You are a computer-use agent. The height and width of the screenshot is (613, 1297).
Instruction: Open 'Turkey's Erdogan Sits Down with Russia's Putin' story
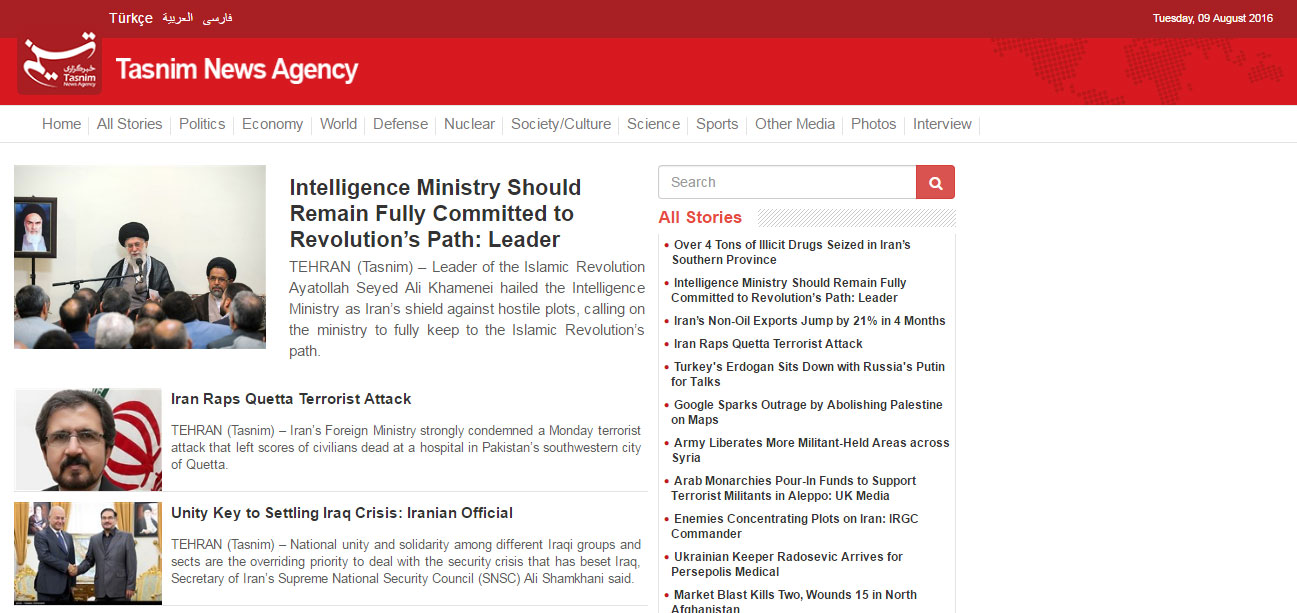click(808, 374)
